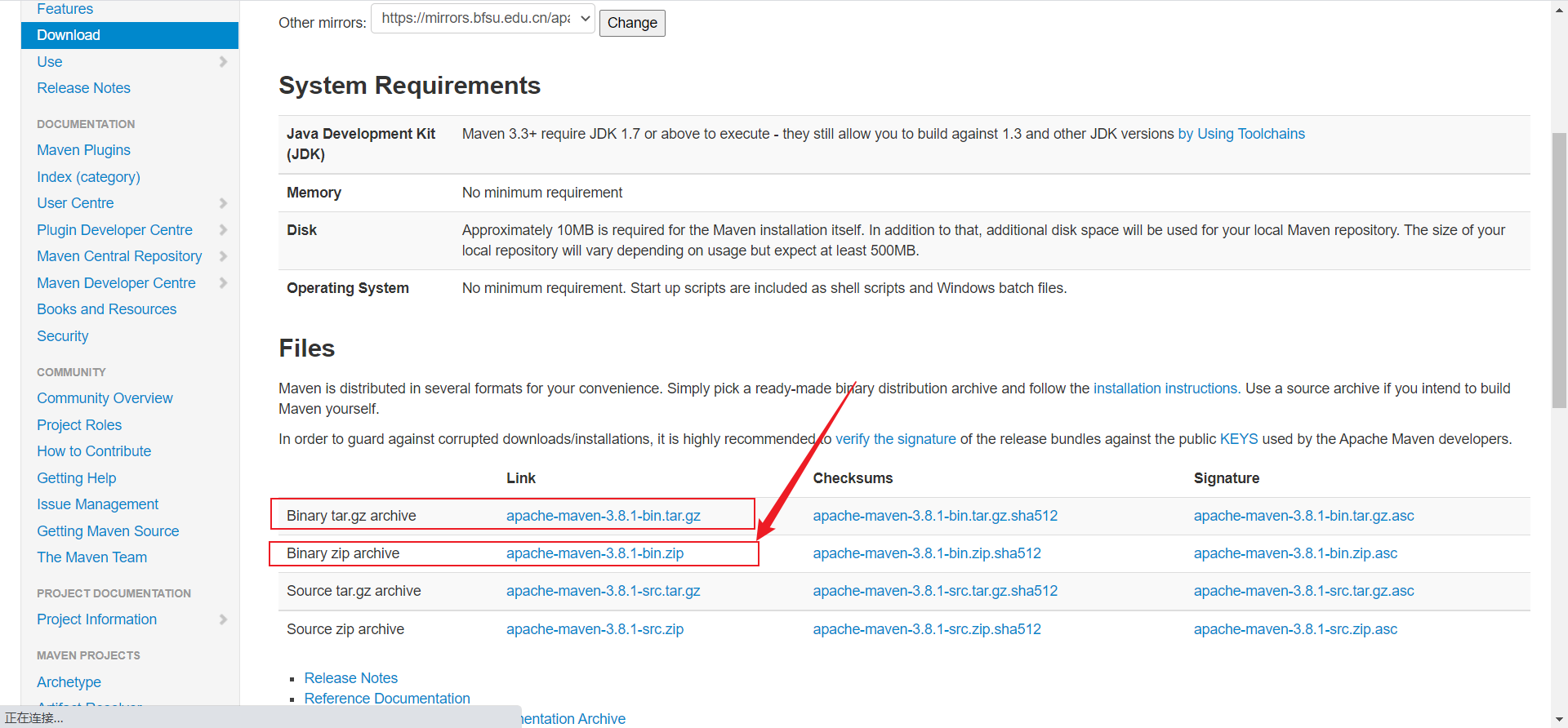The height and width of the screenshot is (728, 1568).
Task: Open the installation instructions link
Action: 1165,388
